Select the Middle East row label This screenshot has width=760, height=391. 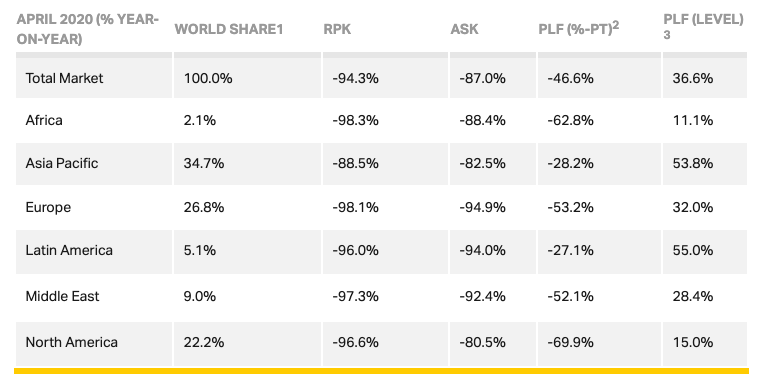point(63,296)
